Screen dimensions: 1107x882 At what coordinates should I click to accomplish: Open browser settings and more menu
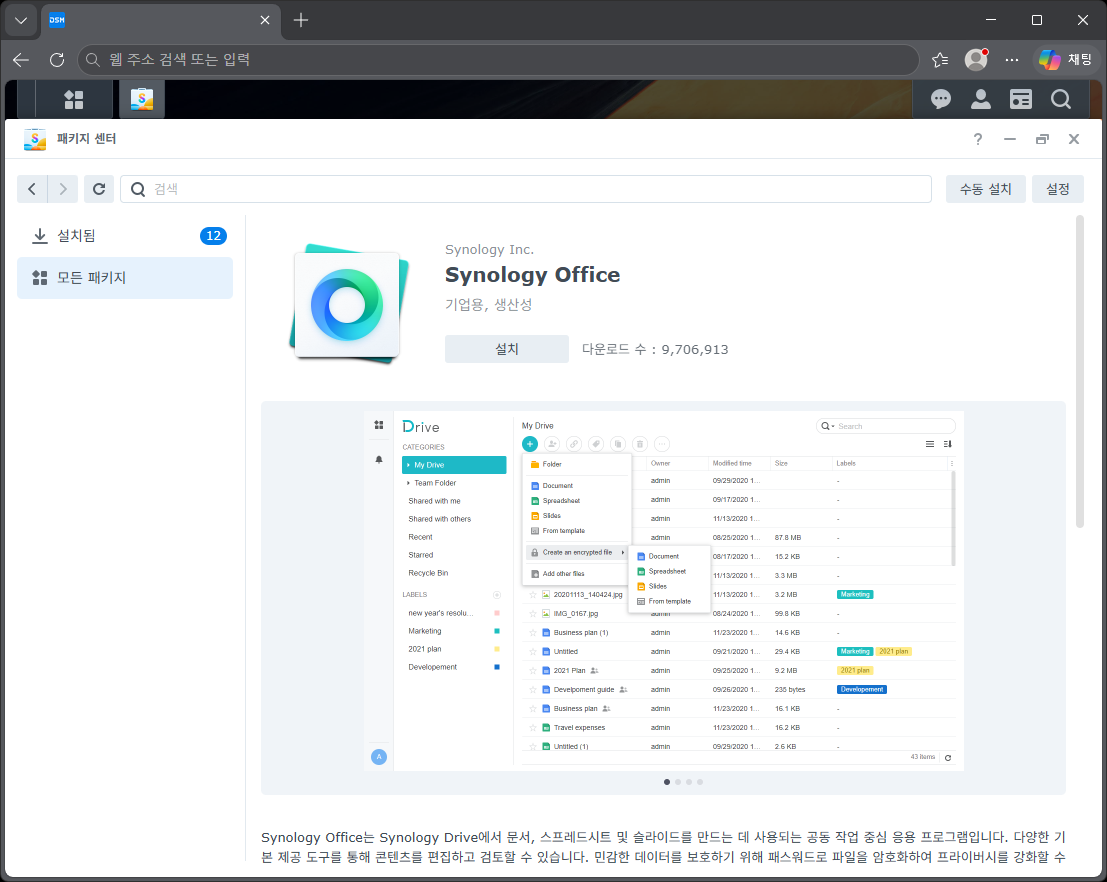point(1012,60)
